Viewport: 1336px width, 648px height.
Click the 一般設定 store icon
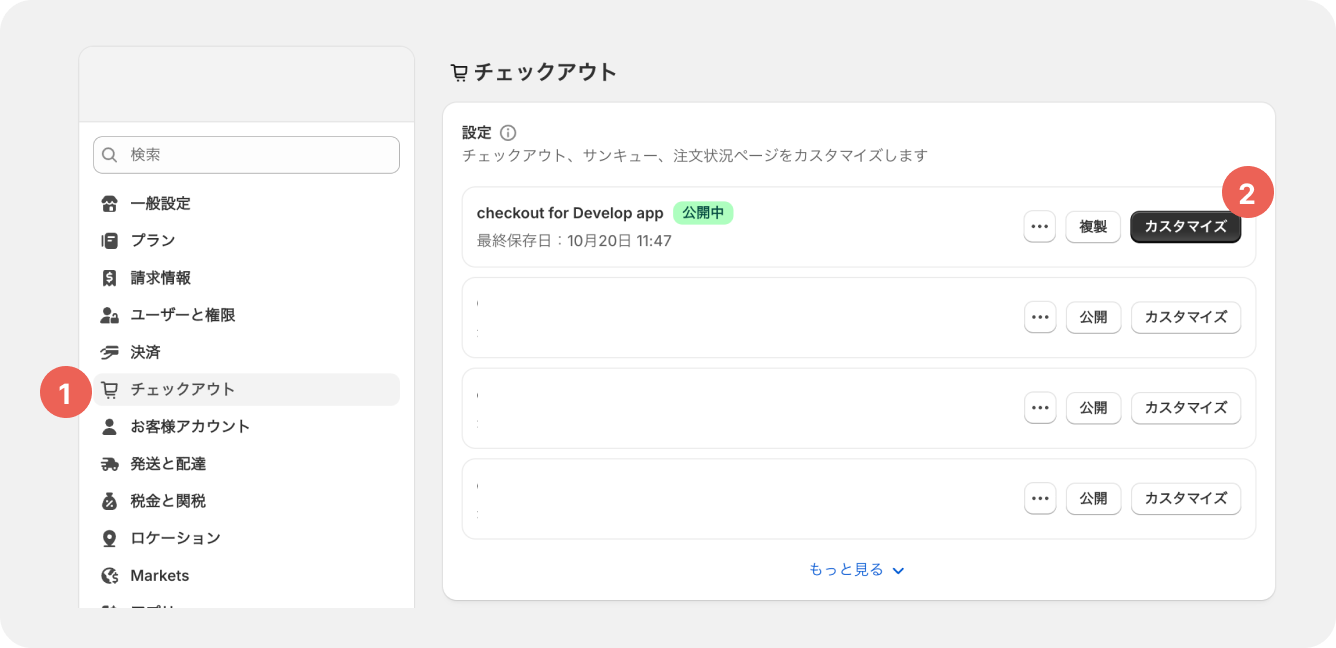(110, 204)
